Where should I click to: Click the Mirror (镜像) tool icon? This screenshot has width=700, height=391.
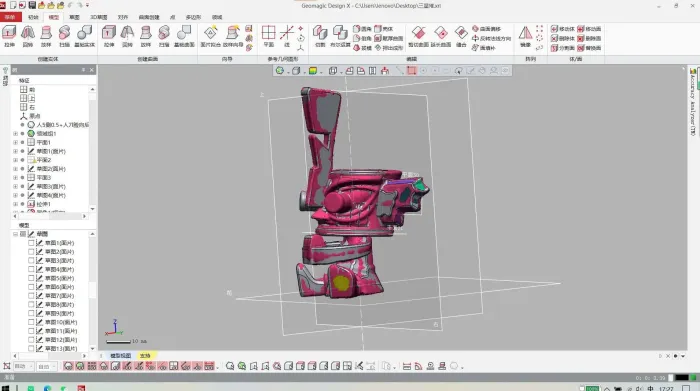tap(525, 36)
